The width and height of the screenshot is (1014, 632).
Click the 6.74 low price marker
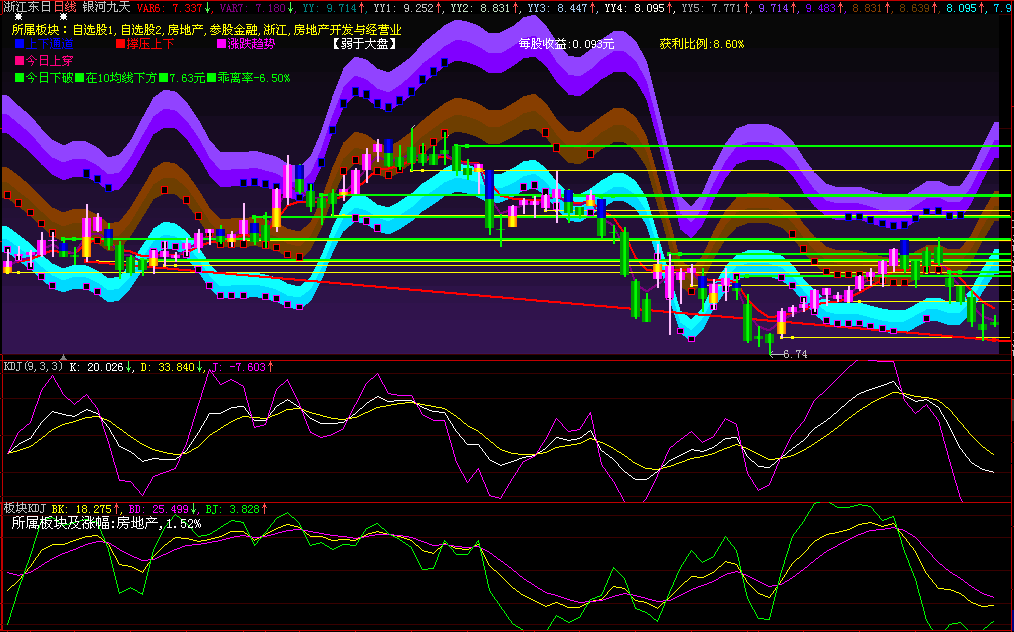coord(795,354)
